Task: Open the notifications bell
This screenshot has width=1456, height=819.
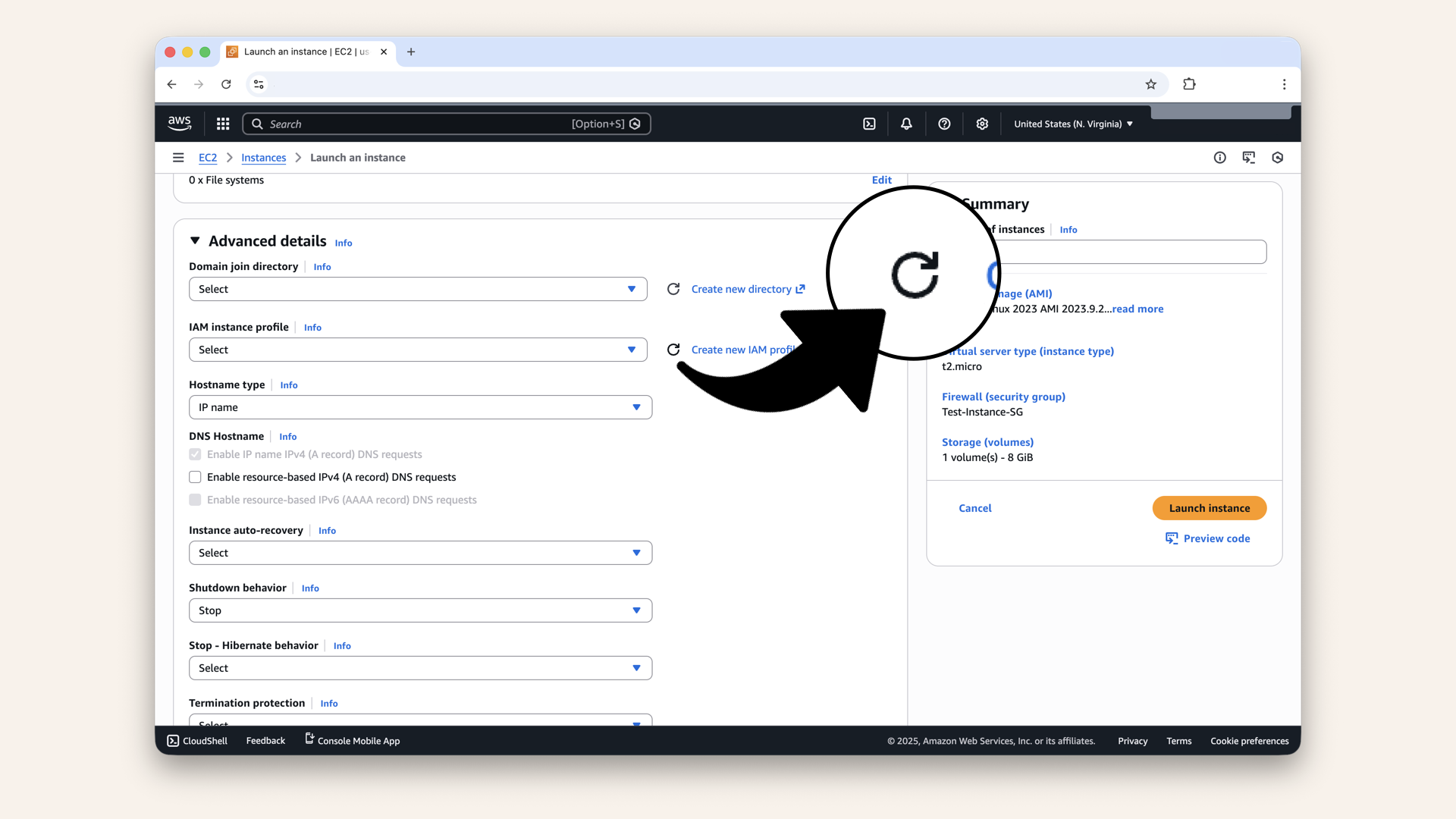Action: (906, 124)
